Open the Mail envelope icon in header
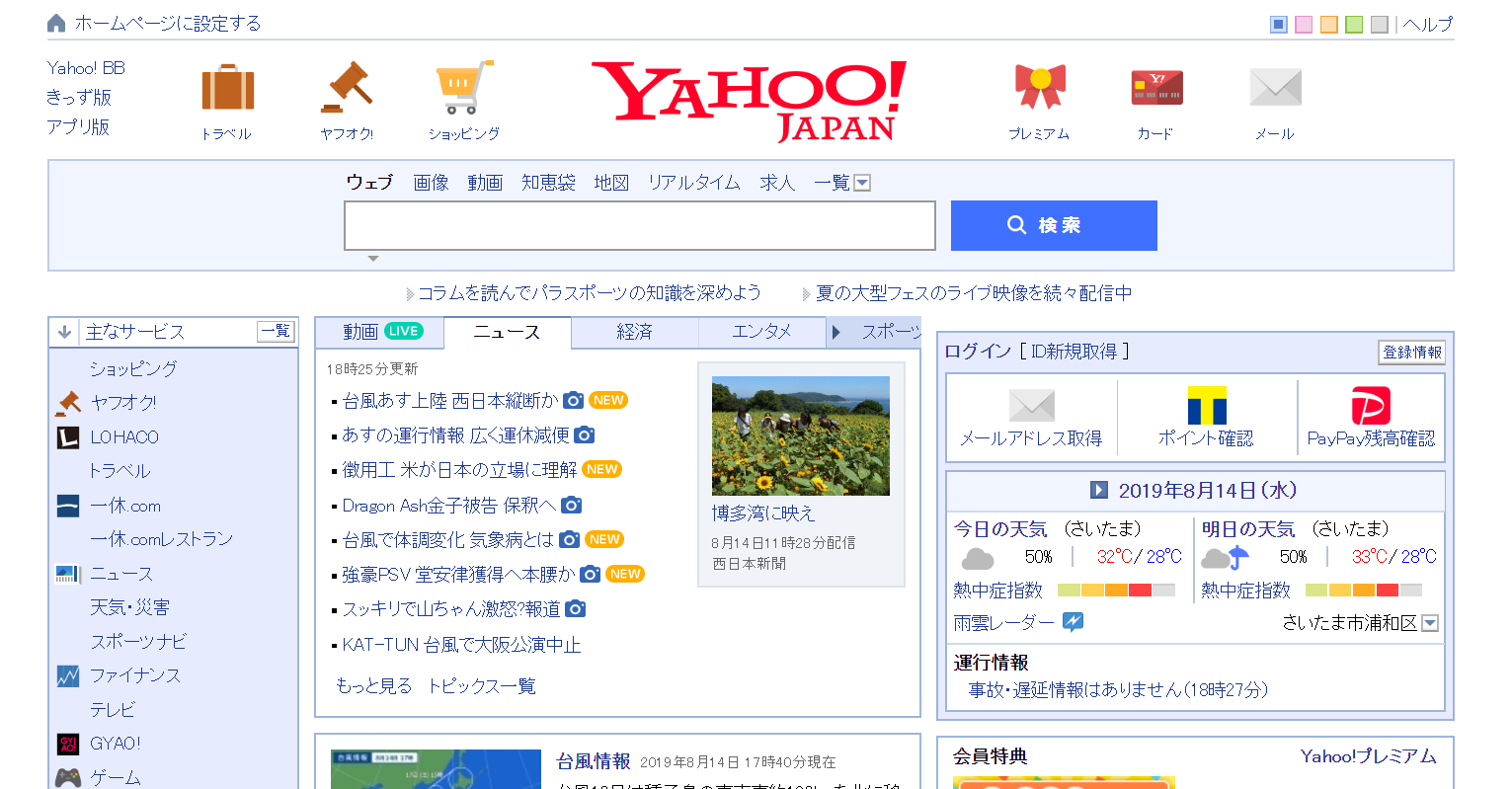The image size is (1512, 789). [x=1275, y=87]
